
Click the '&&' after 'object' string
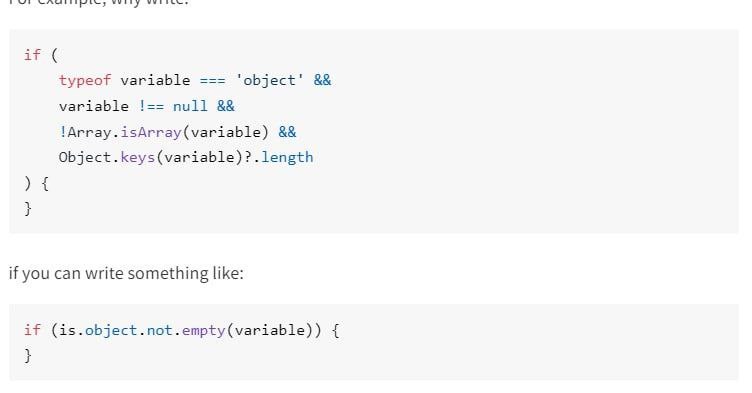point(322,80)
